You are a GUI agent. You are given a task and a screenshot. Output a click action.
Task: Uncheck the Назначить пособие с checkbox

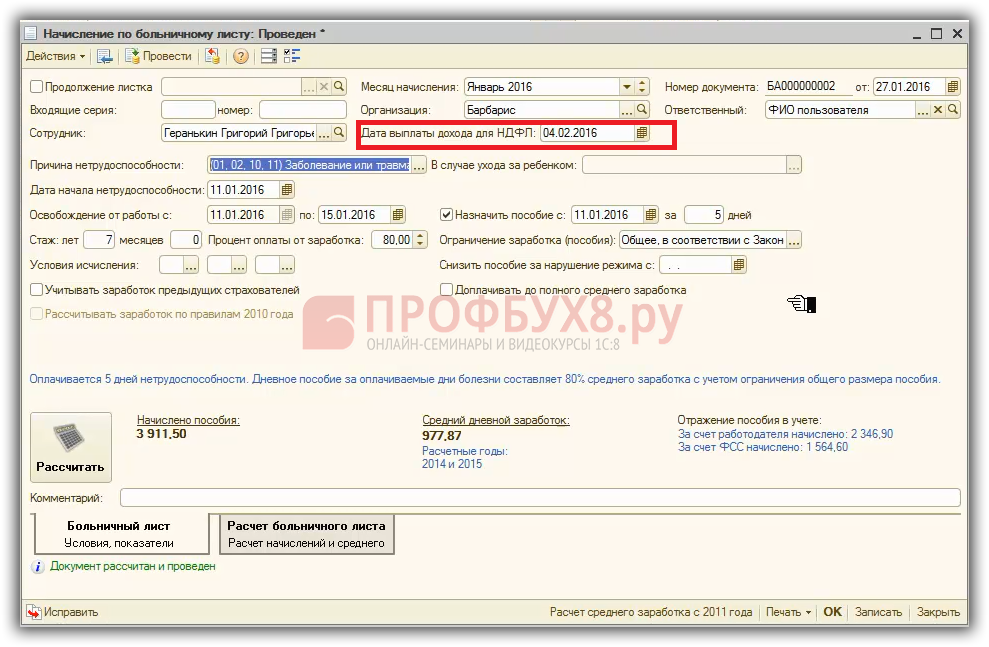(447, 215)
